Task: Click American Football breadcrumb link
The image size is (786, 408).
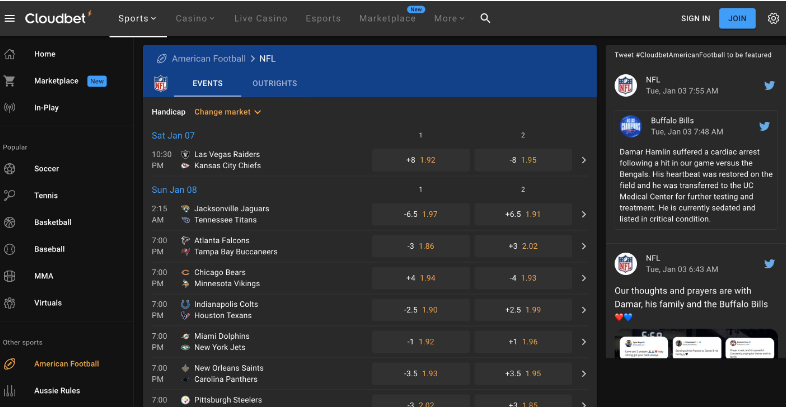Action: click(209, 59)
